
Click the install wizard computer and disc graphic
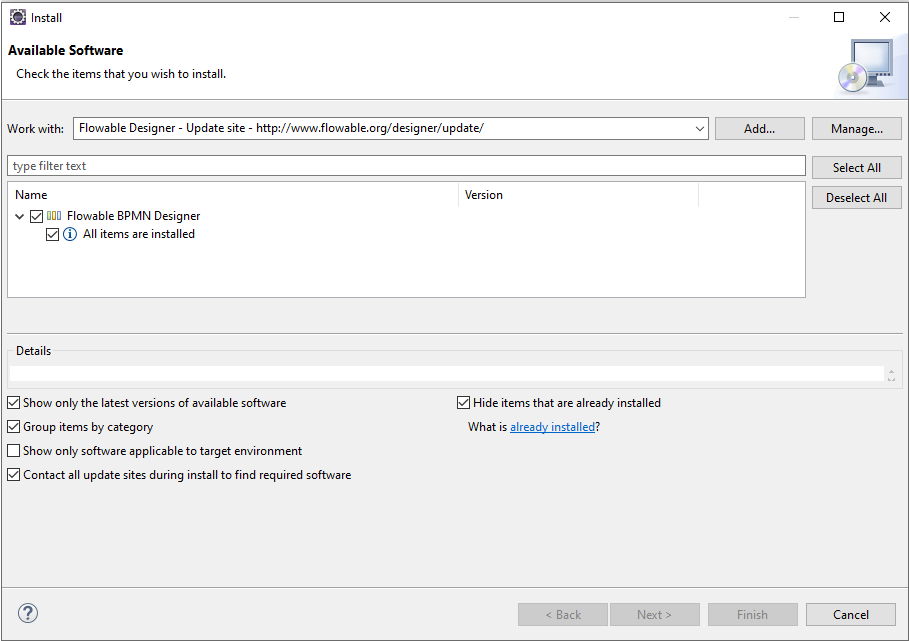pos(867,65)
